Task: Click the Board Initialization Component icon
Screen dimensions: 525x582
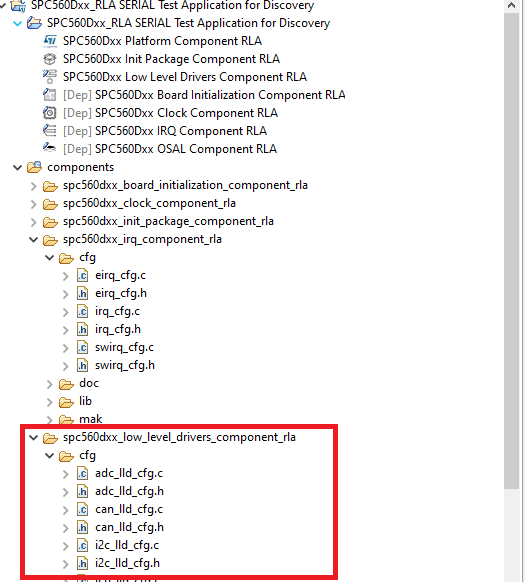Action: [x=50, y=95]
